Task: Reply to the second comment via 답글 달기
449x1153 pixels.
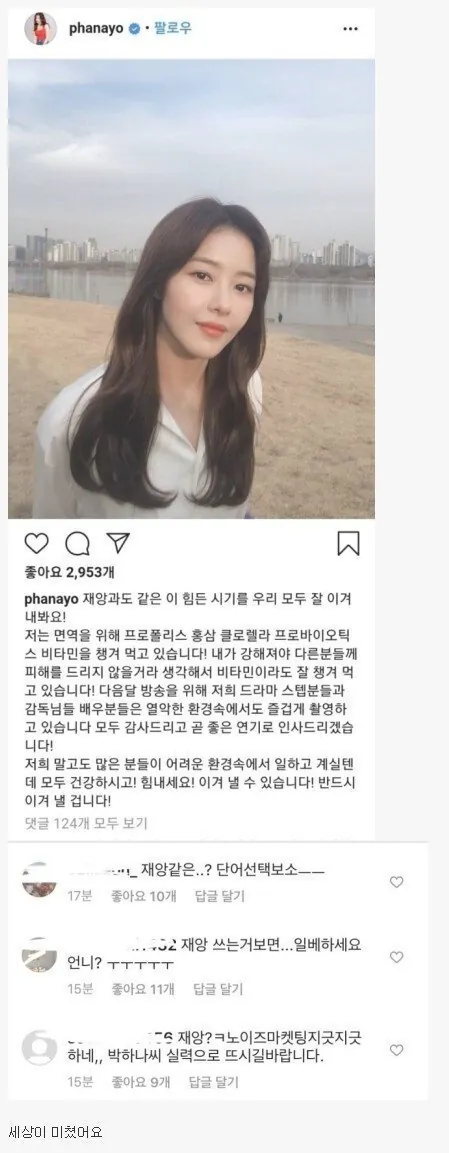Action: [218, 989]
